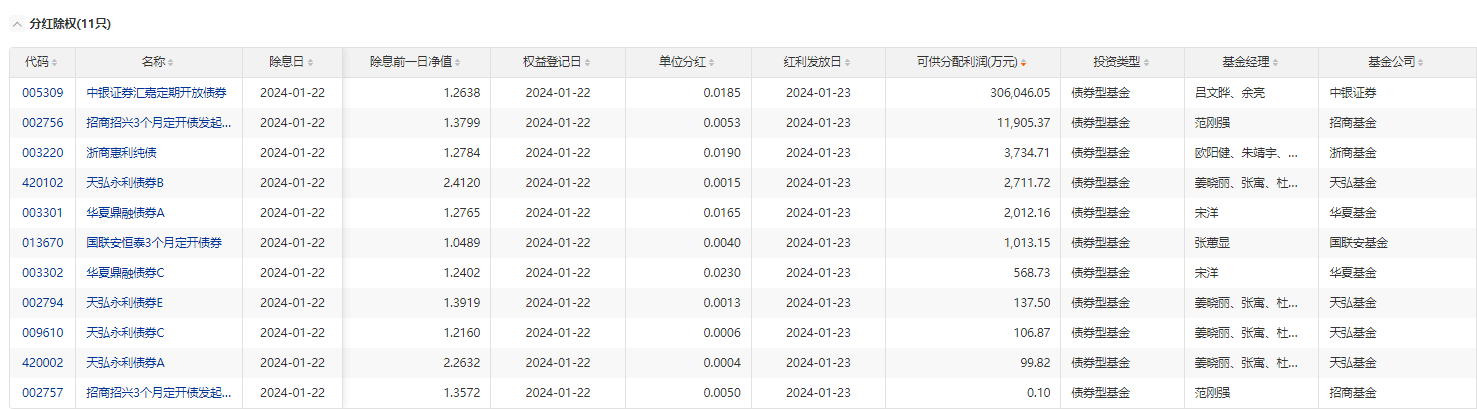Click sort icon beside 权益登记日 header

587,62
